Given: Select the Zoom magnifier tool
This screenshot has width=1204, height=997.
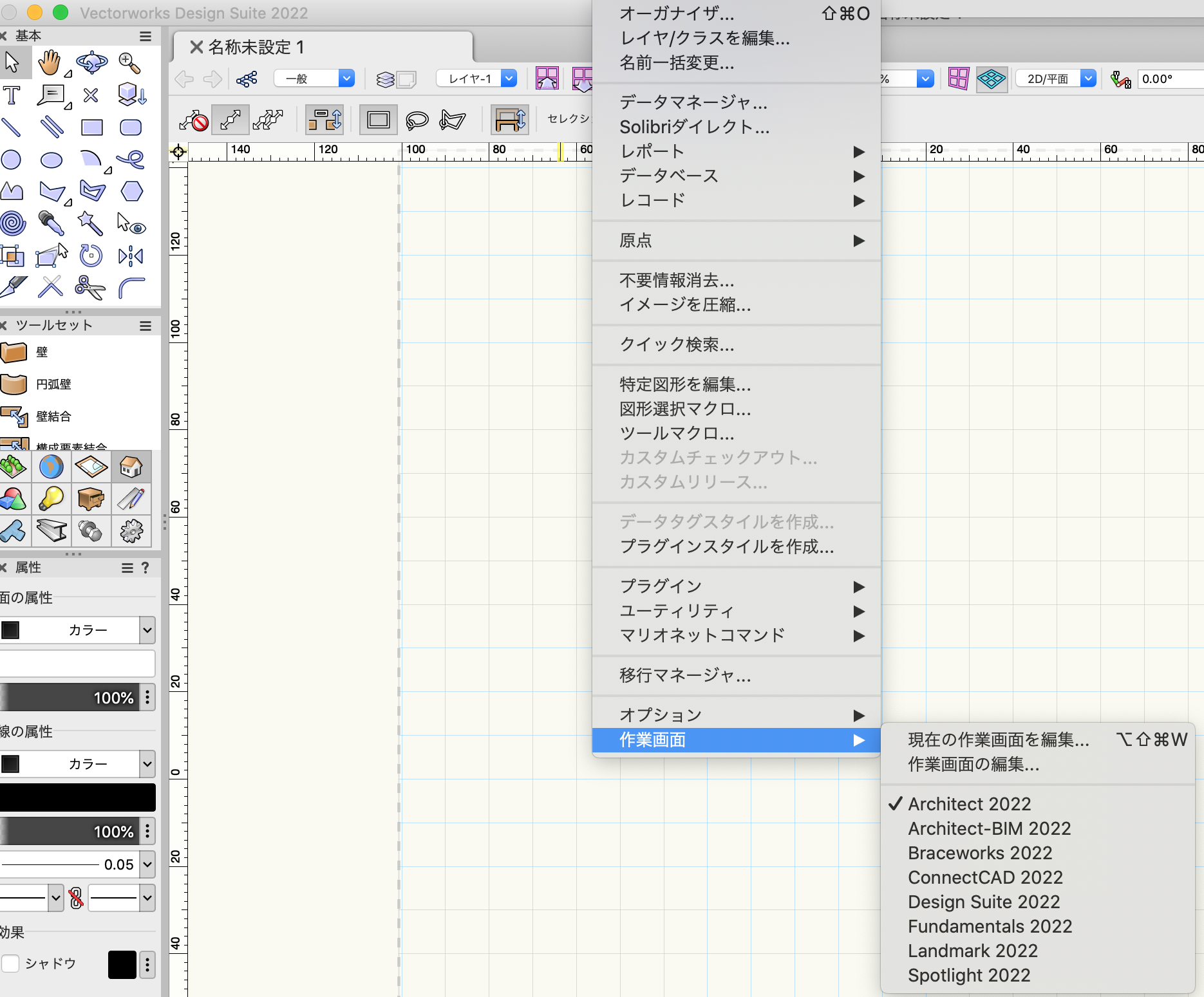Looking at the screenshot, I should (x=130, y=63).
